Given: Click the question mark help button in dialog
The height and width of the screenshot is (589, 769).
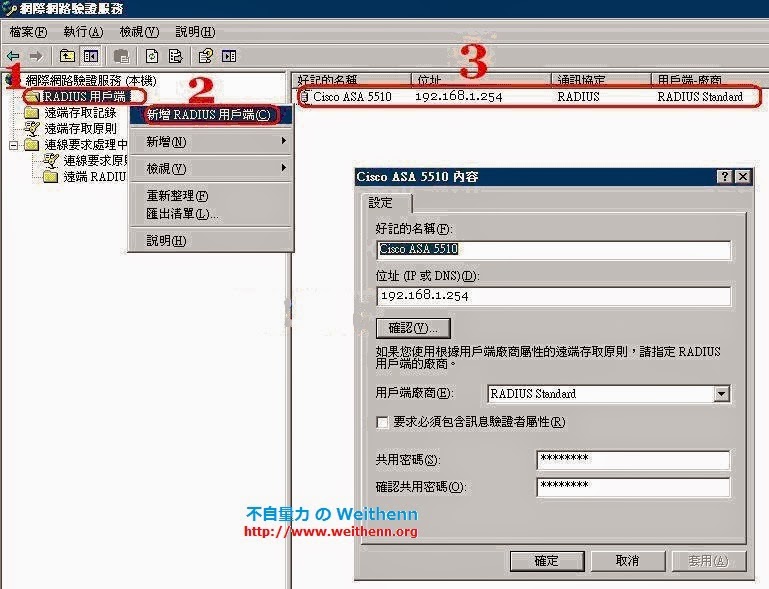Looking at the screenshot, I should tap(724, 177).
